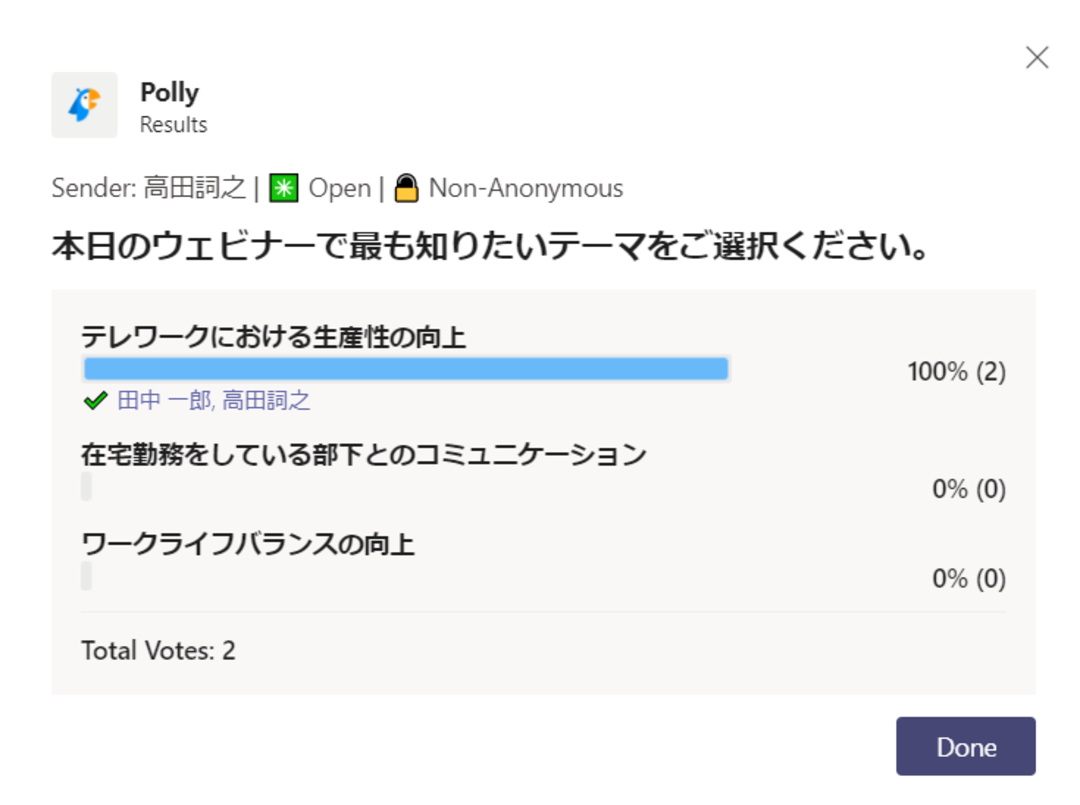Click the empty bar for 在宅勤務 option
Image resolution: width=1080 pixels, height=805 pixels.
point(86,486)
